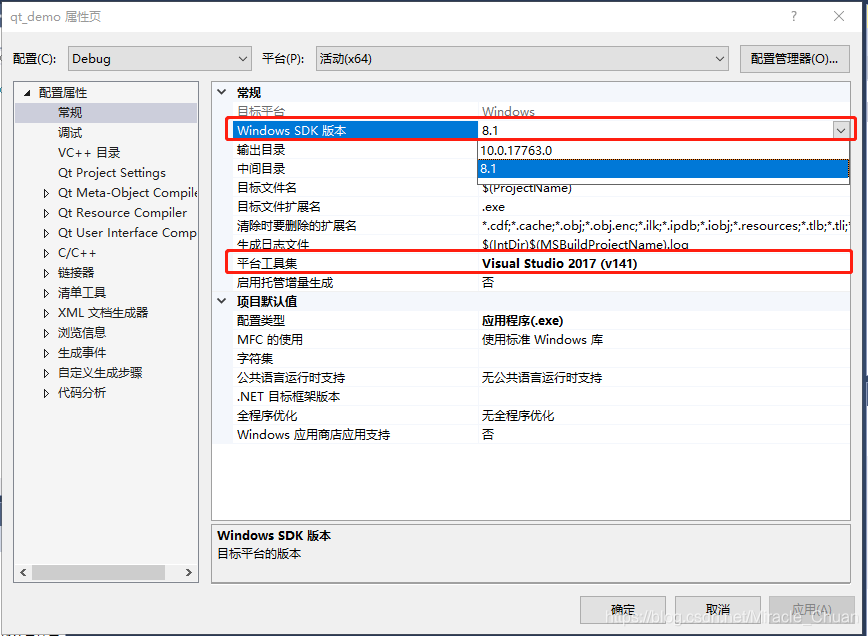The image size is (868, 636).
Task: Close the qt_demo 属性页 dialog
Action: pos(839,17)
